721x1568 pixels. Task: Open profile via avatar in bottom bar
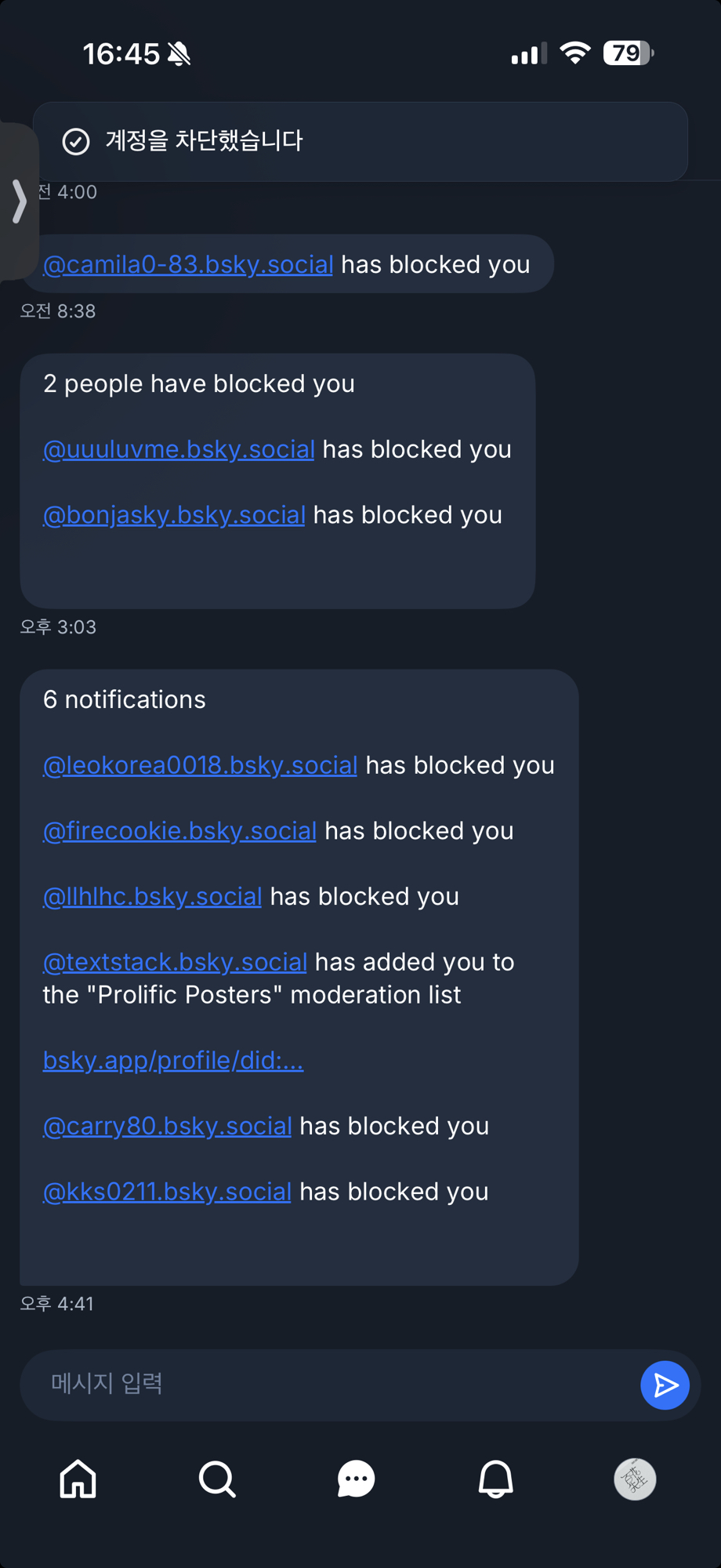tap(634, 1479)
